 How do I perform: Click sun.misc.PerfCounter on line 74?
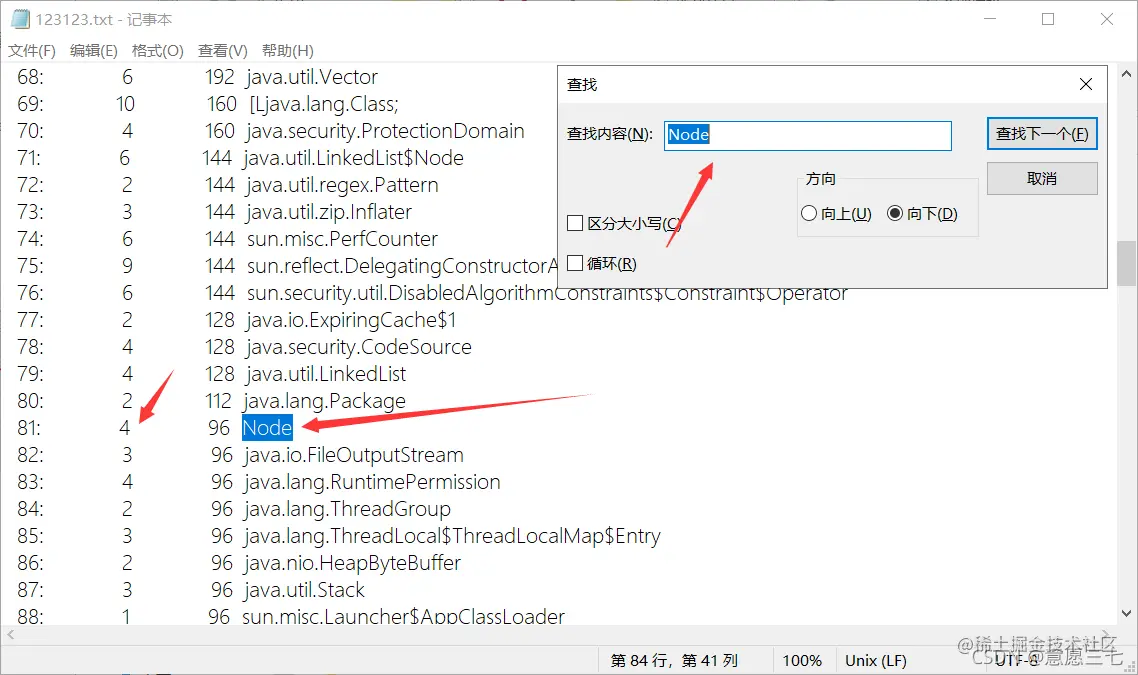click(x=342, y=239)
